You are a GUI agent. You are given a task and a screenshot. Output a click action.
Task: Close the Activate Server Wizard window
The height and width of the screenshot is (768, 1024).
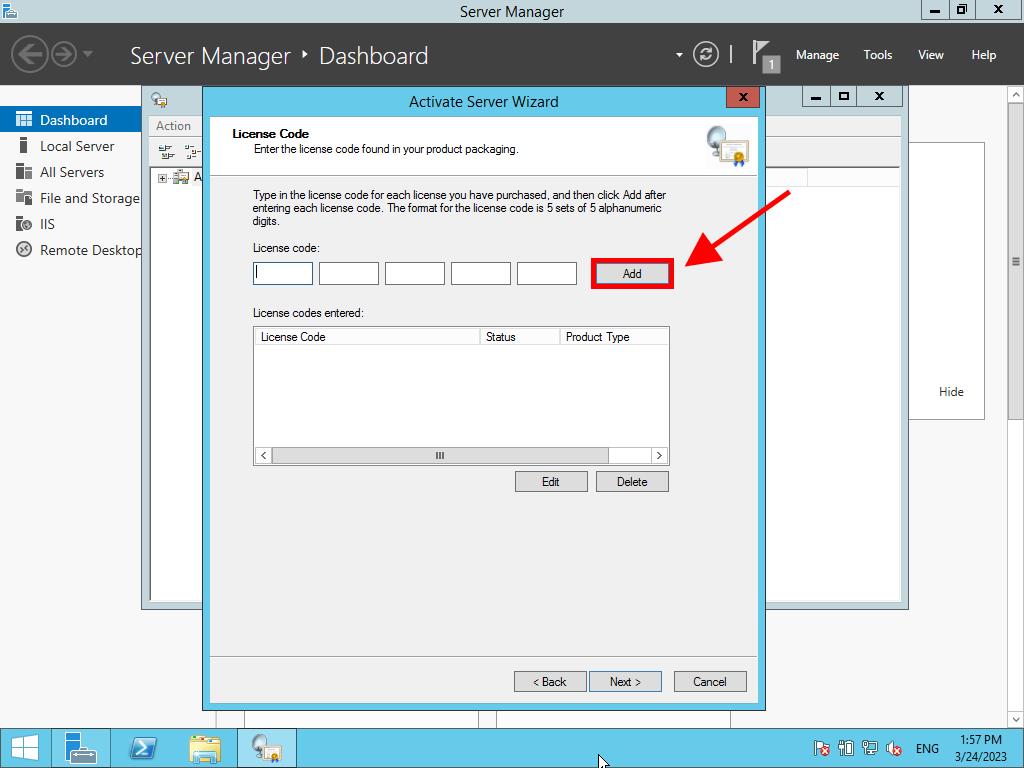tap(743, 97)
